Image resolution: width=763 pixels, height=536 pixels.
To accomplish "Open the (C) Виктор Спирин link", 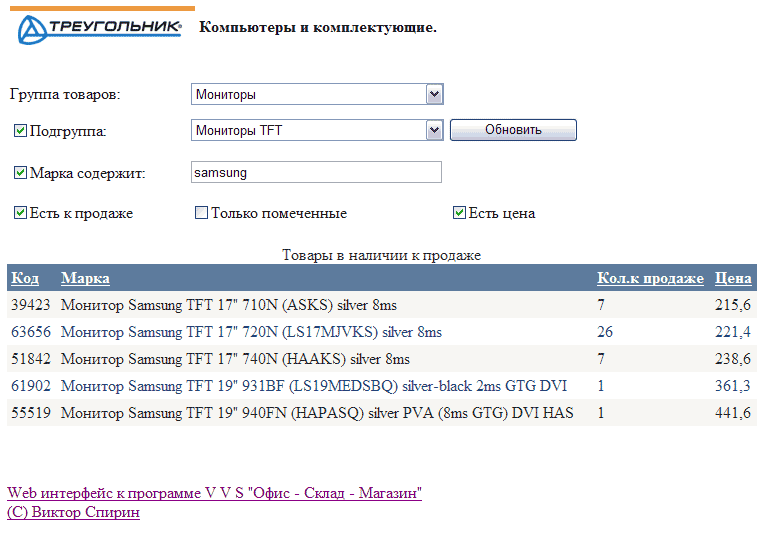I will pos(73,512).
